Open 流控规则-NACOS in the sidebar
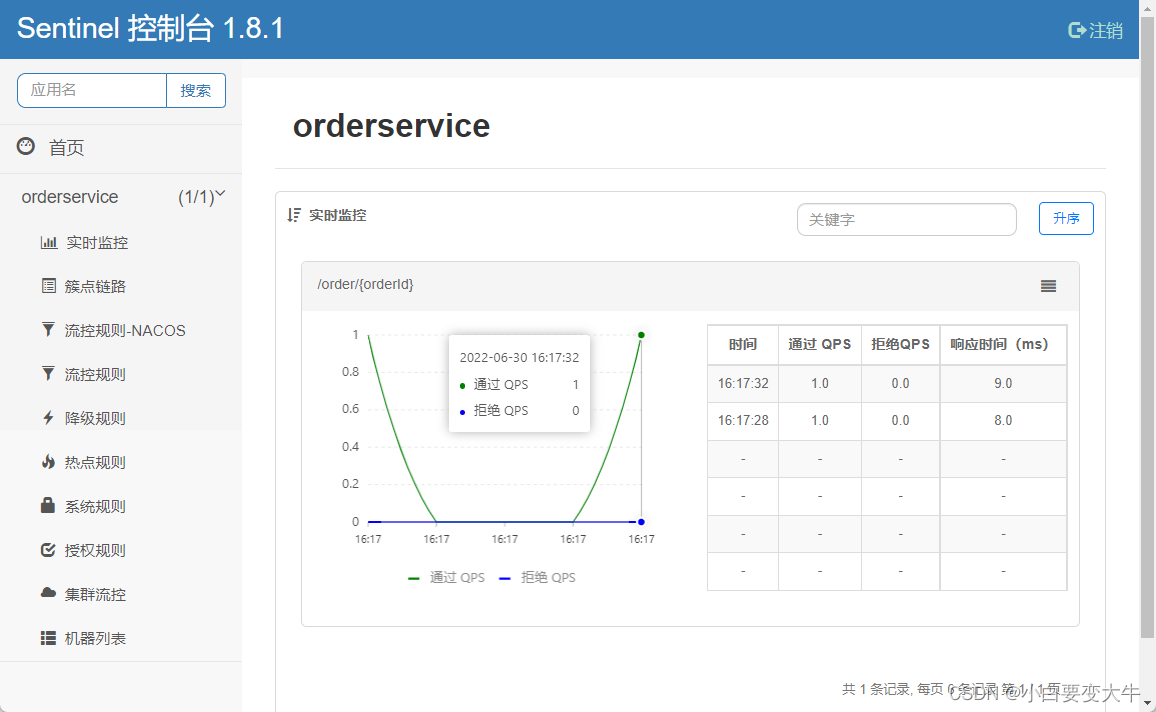 coord(125,330)
